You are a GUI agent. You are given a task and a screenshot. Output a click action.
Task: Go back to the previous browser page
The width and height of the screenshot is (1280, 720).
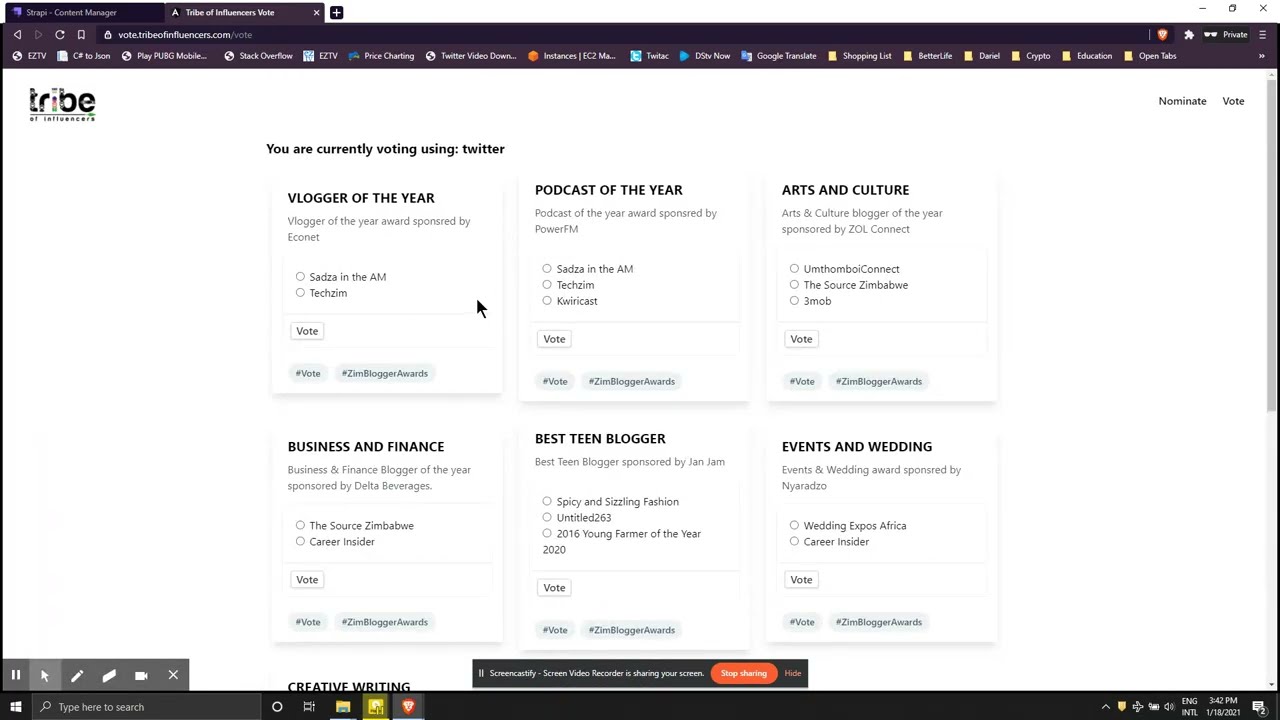[17, 34]
